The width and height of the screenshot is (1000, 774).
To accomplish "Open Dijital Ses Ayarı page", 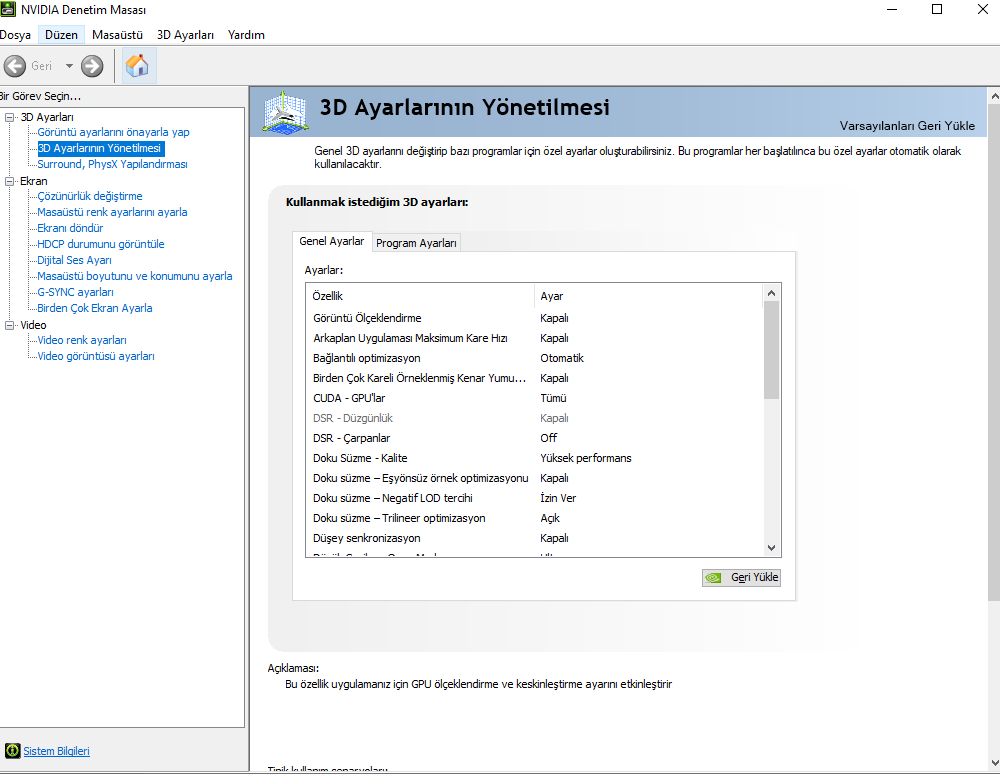I will click(x=75, y=260).
